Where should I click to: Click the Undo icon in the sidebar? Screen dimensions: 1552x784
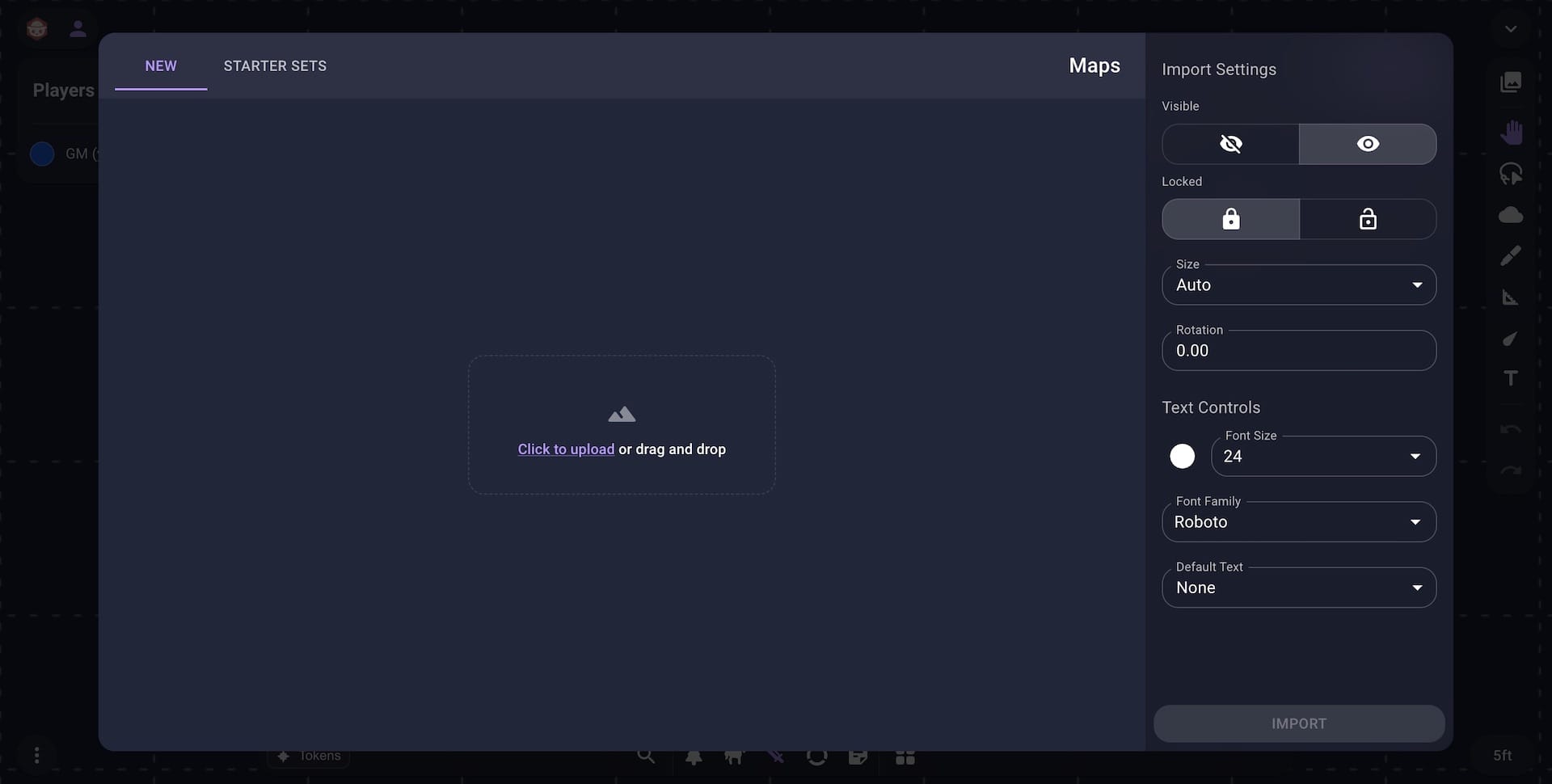[x=1512, y=431]
